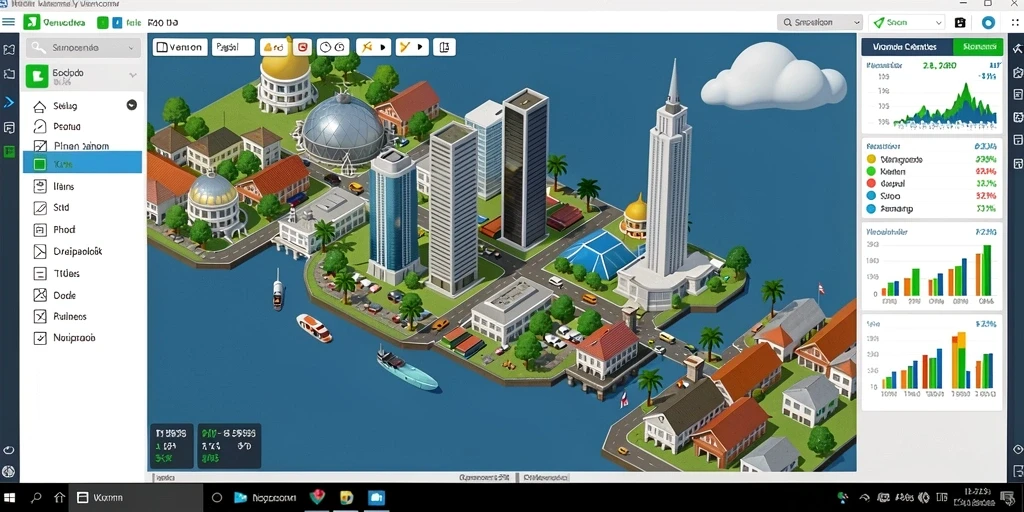
Task: Toggle the Notiptaob checkbox
Action: point(40,338)
